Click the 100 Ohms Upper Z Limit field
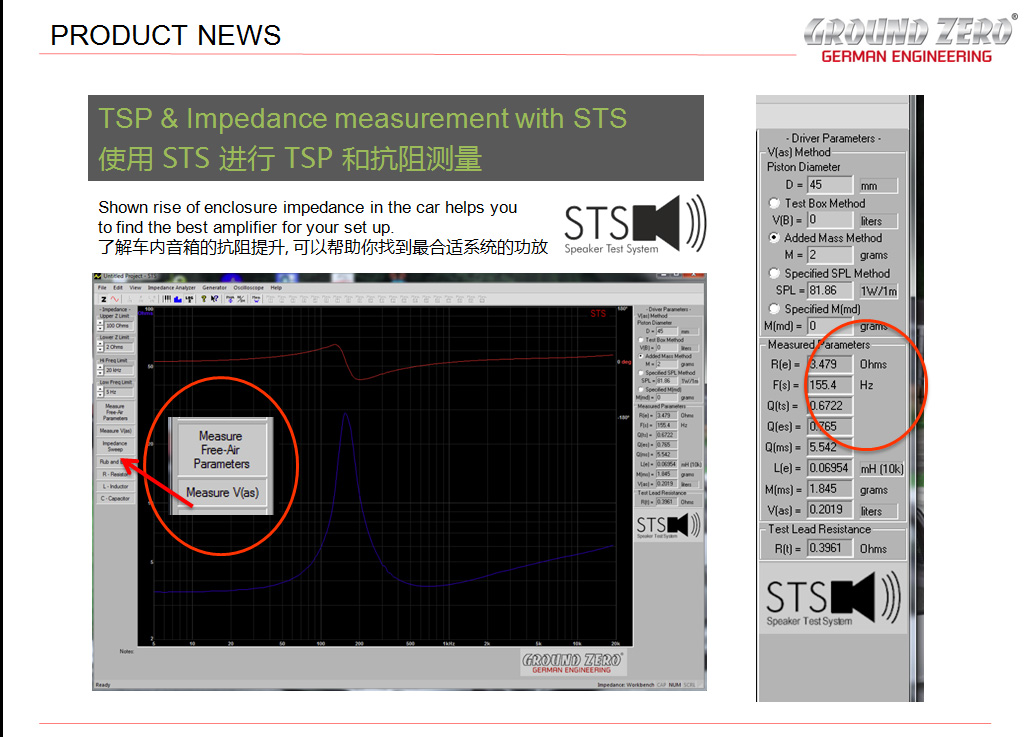The image size is (1027, 737). (119, 326)
